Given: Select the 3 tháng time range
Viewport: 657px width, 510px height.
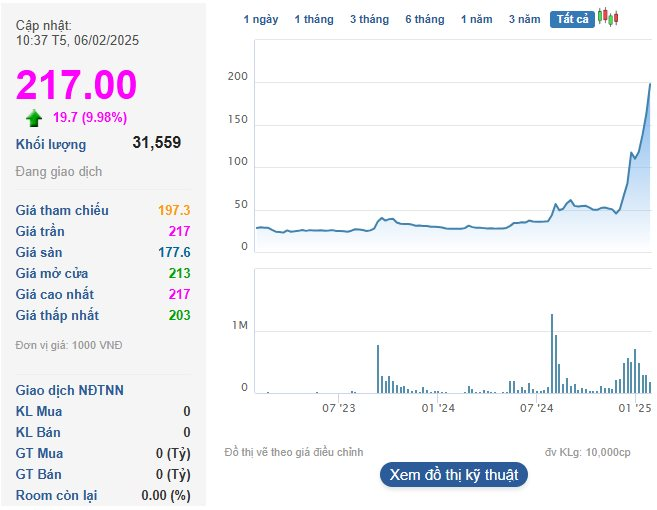Looking at the screenshot, I should pyautogui.click(x=369, y=19).
